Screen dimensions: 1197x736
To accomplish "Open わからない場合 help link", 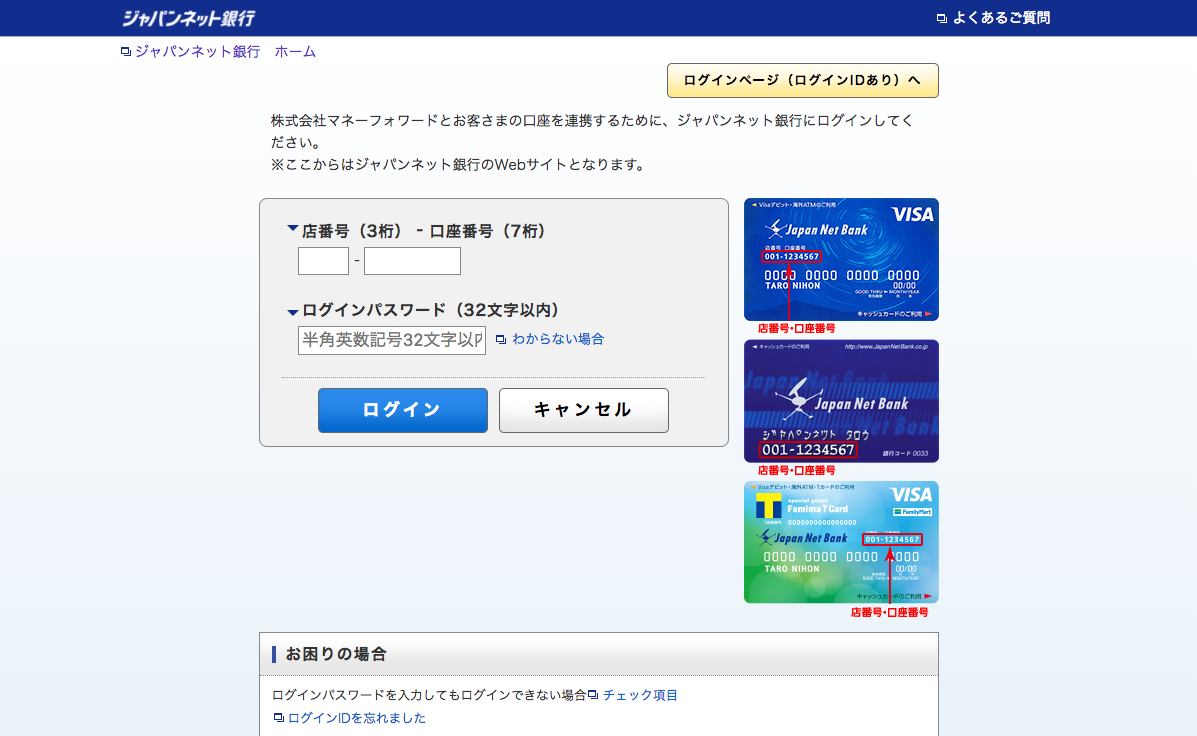I will click(558, 339).
